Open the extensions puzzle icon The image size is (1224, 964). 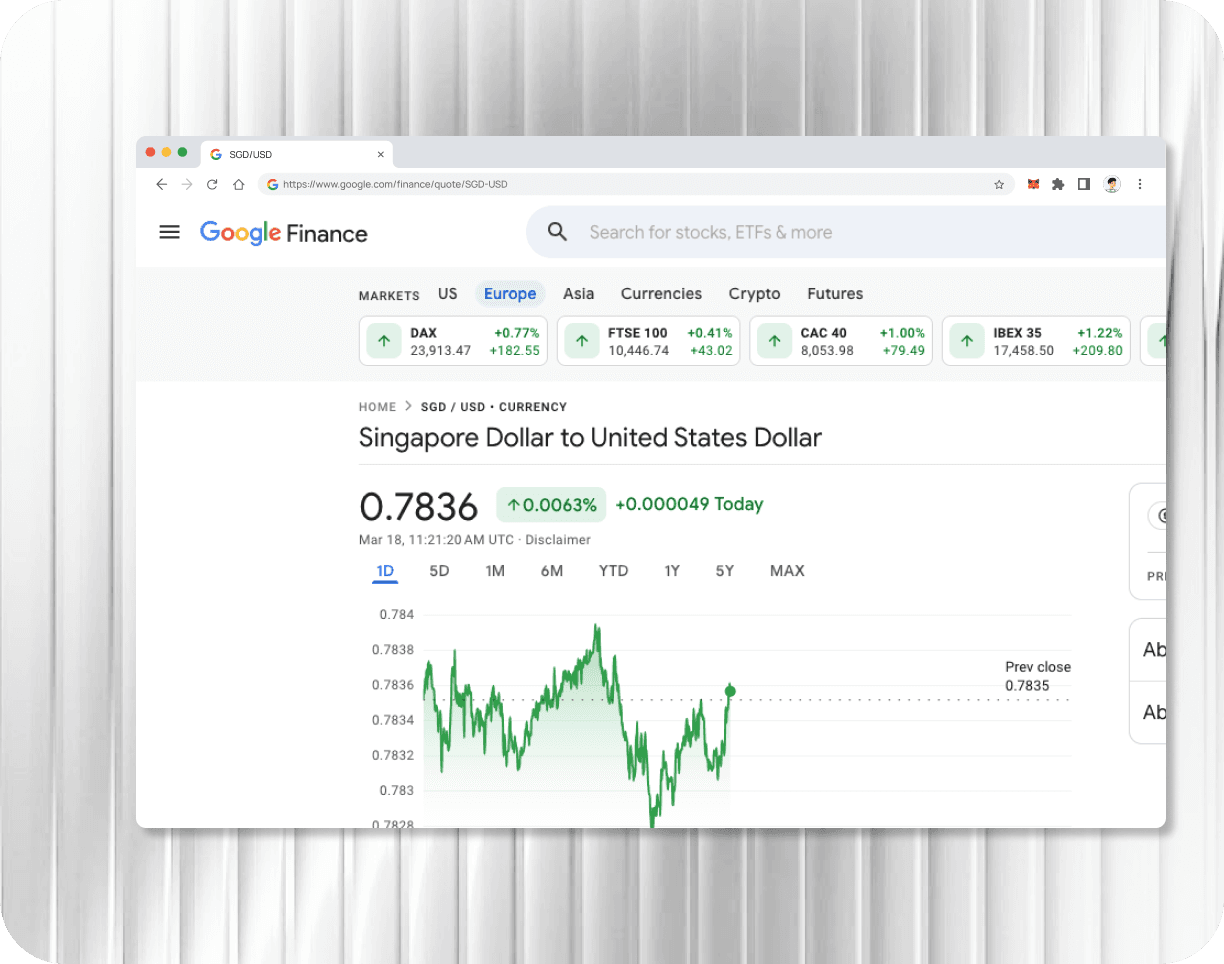(x=1058, y=184)
